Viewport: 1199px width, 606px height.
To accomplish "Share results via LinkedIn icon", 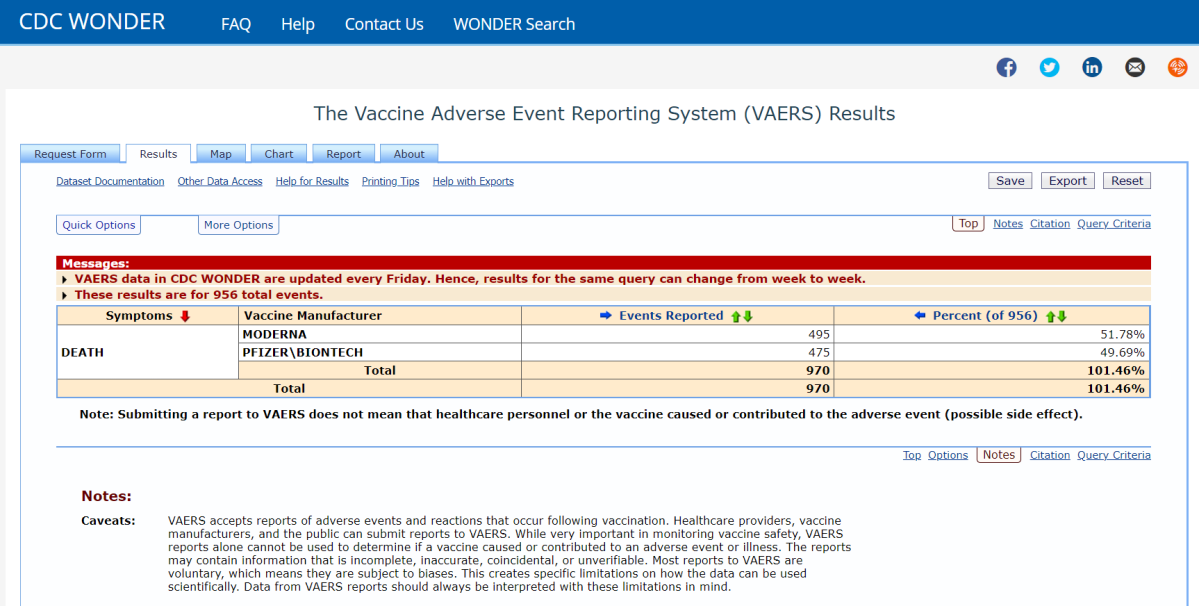I will [1092, 67].
